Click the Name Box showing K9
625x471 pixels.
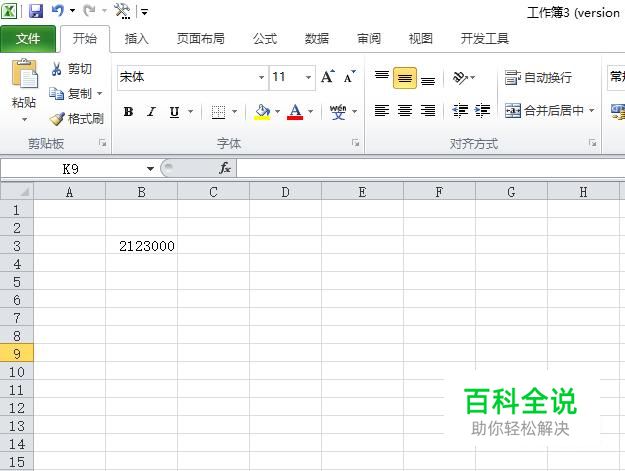click(71, 169)
